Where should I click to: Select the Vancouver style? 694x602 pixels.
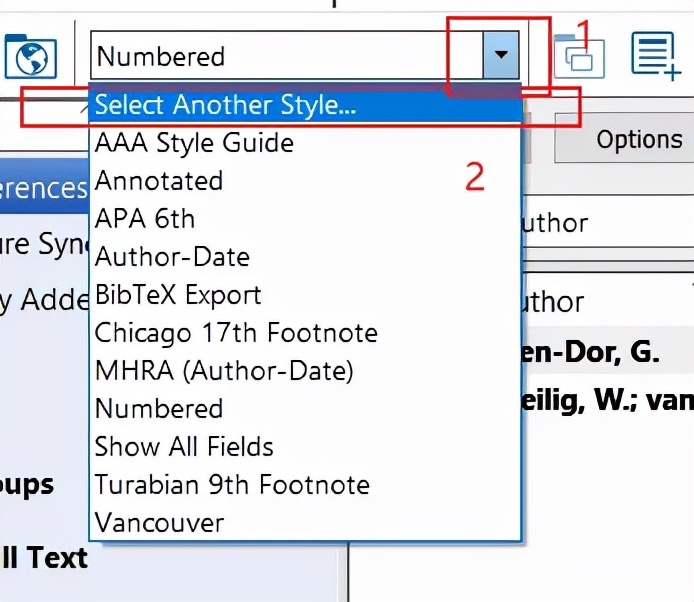305,522
